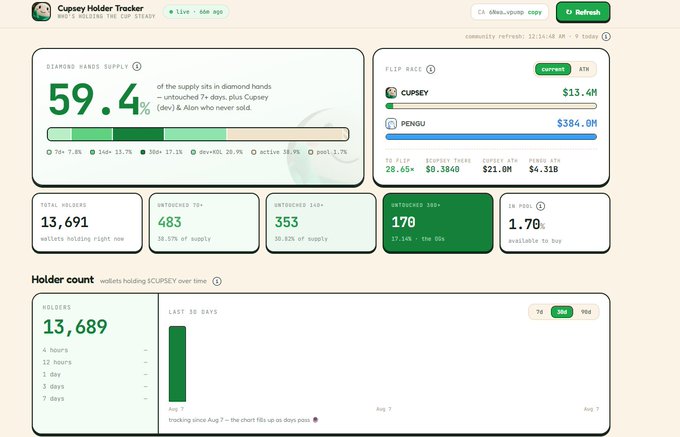Click the blue PENGU market cap bar
This screenshot has height=437, width=680.
491,137
